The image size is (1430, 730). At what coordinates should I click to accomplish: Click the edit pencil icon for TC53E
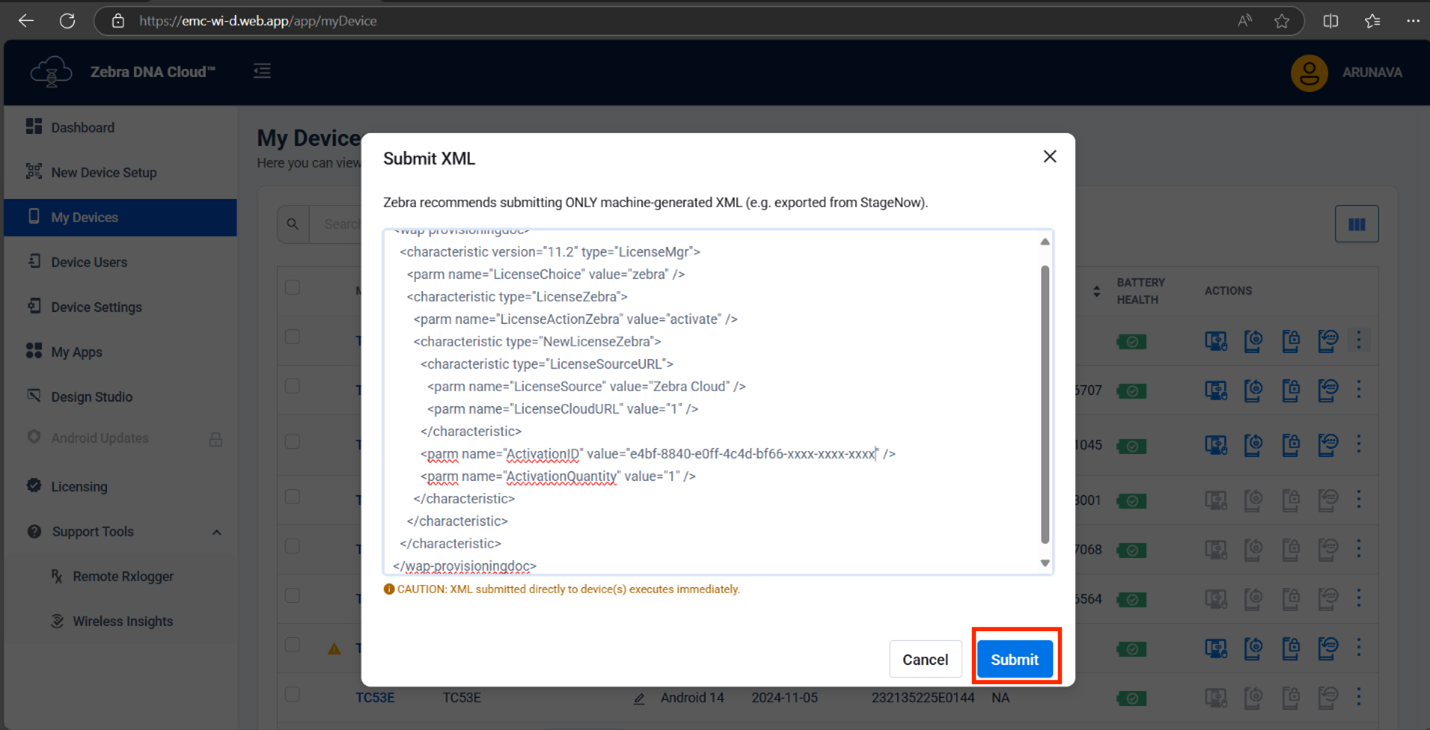pyautogui.click(x=639, y=698)
